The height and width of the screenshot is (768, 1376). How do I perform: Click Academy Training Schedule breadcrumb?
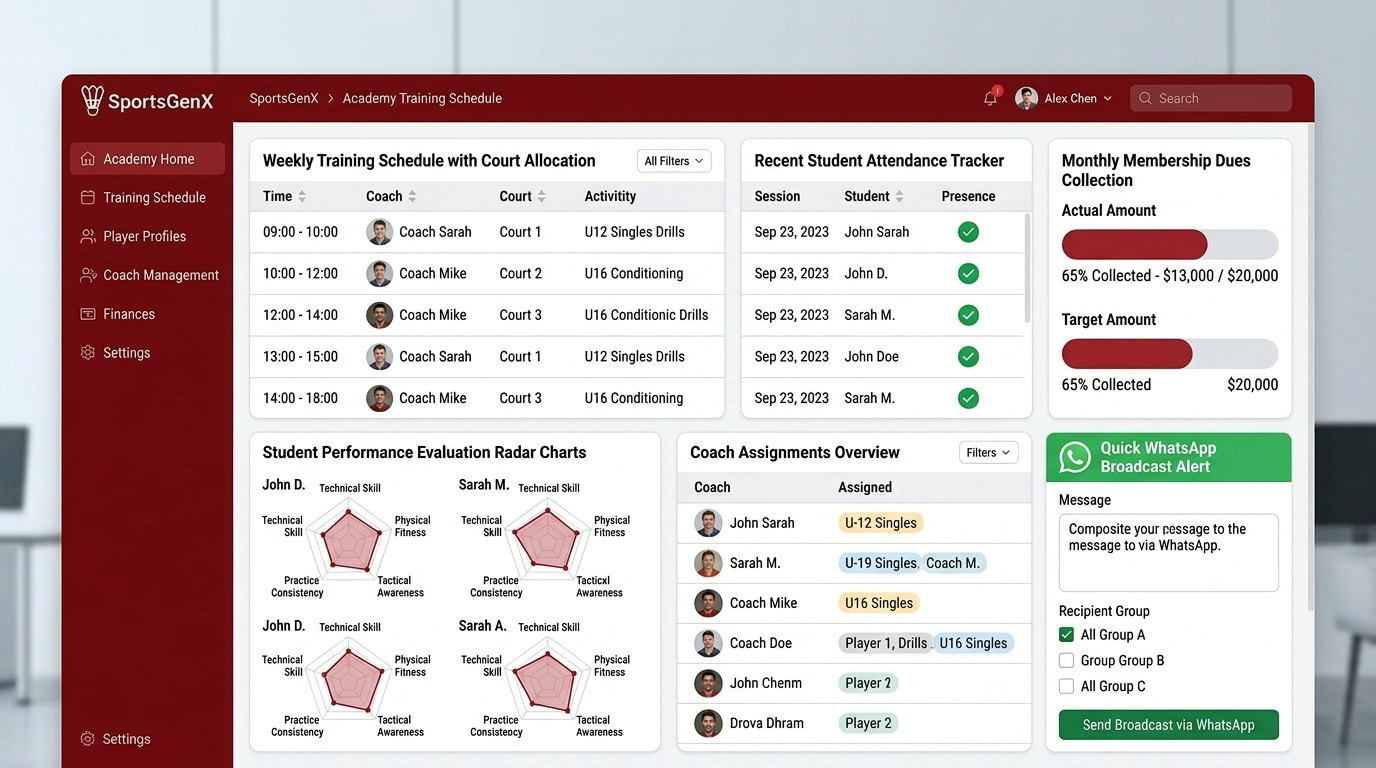[422, 98]
